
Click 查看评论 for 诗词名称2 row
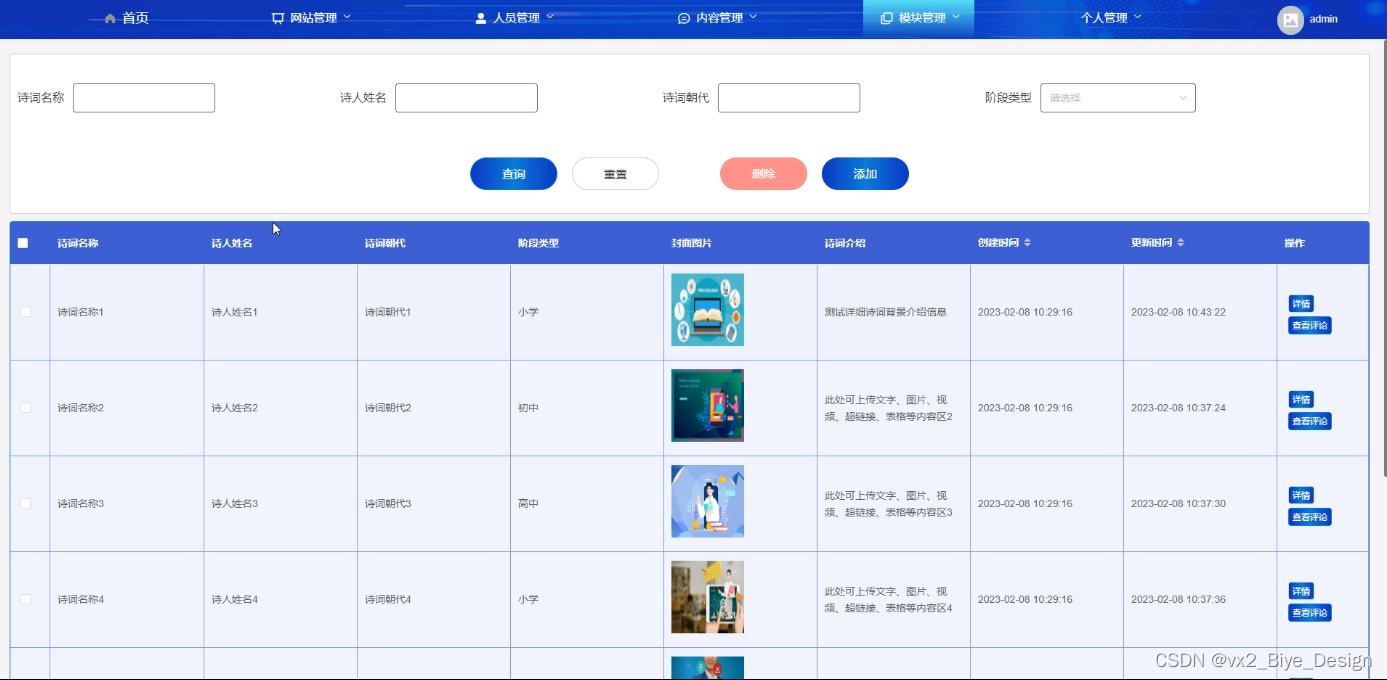(x=1310, y=421)
